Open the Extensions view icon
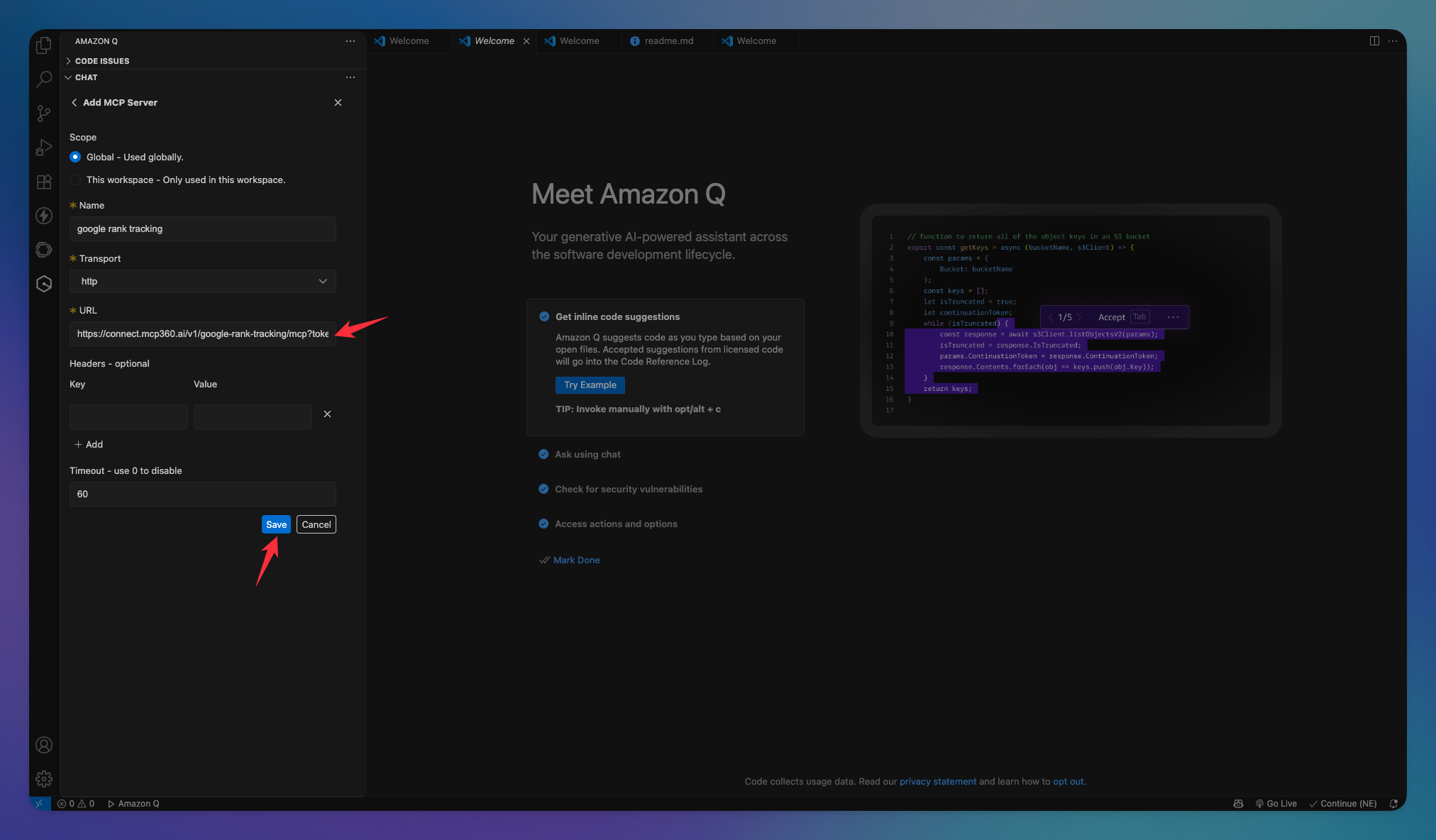The height and width of the screenshot is (840, 1436). point(44,182)
